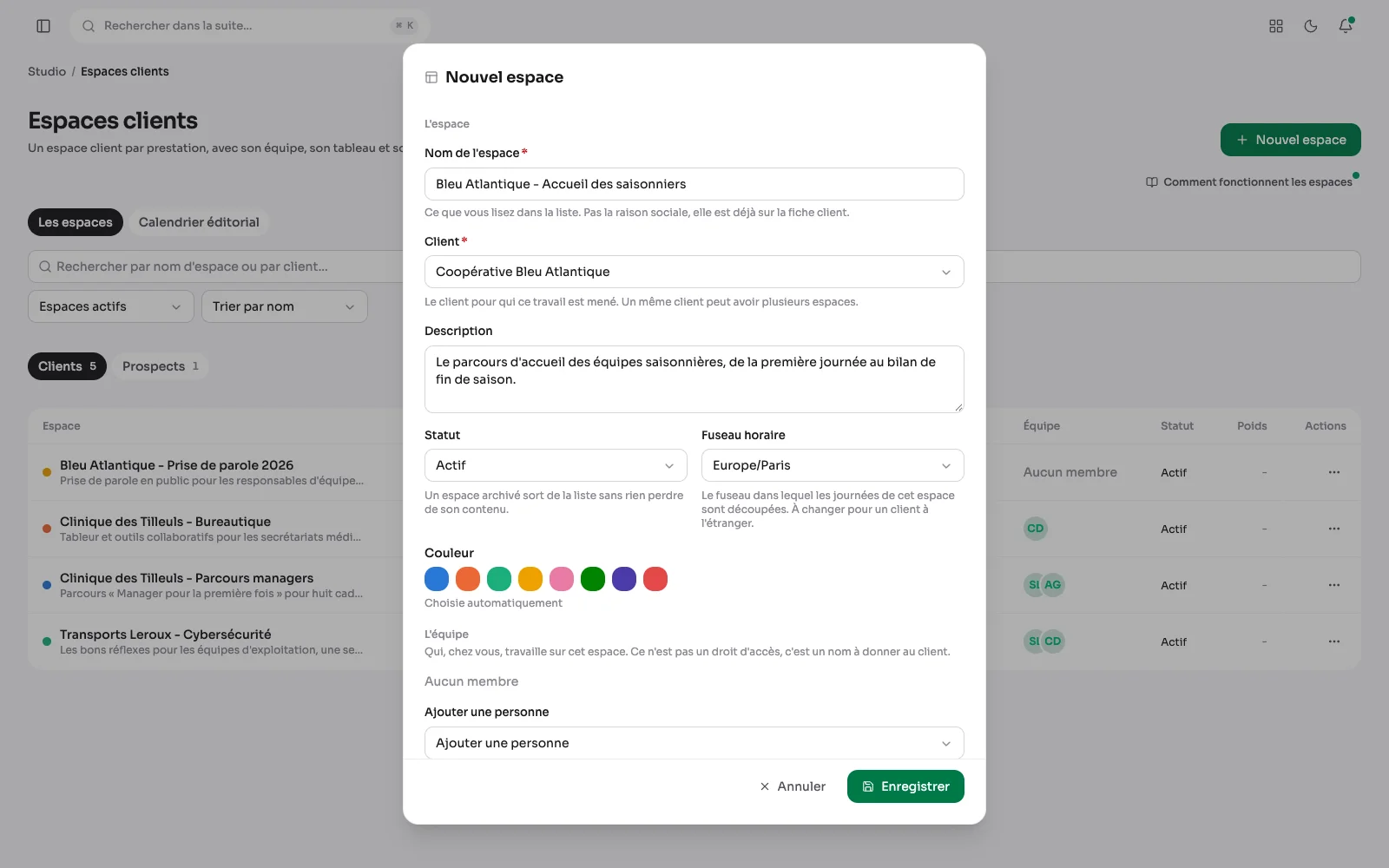Image resolution: width=1389 pixels, height=868 pixels.
Task: Open Comment fonctionnent les espaces help link
Action: click(1249, 182)
